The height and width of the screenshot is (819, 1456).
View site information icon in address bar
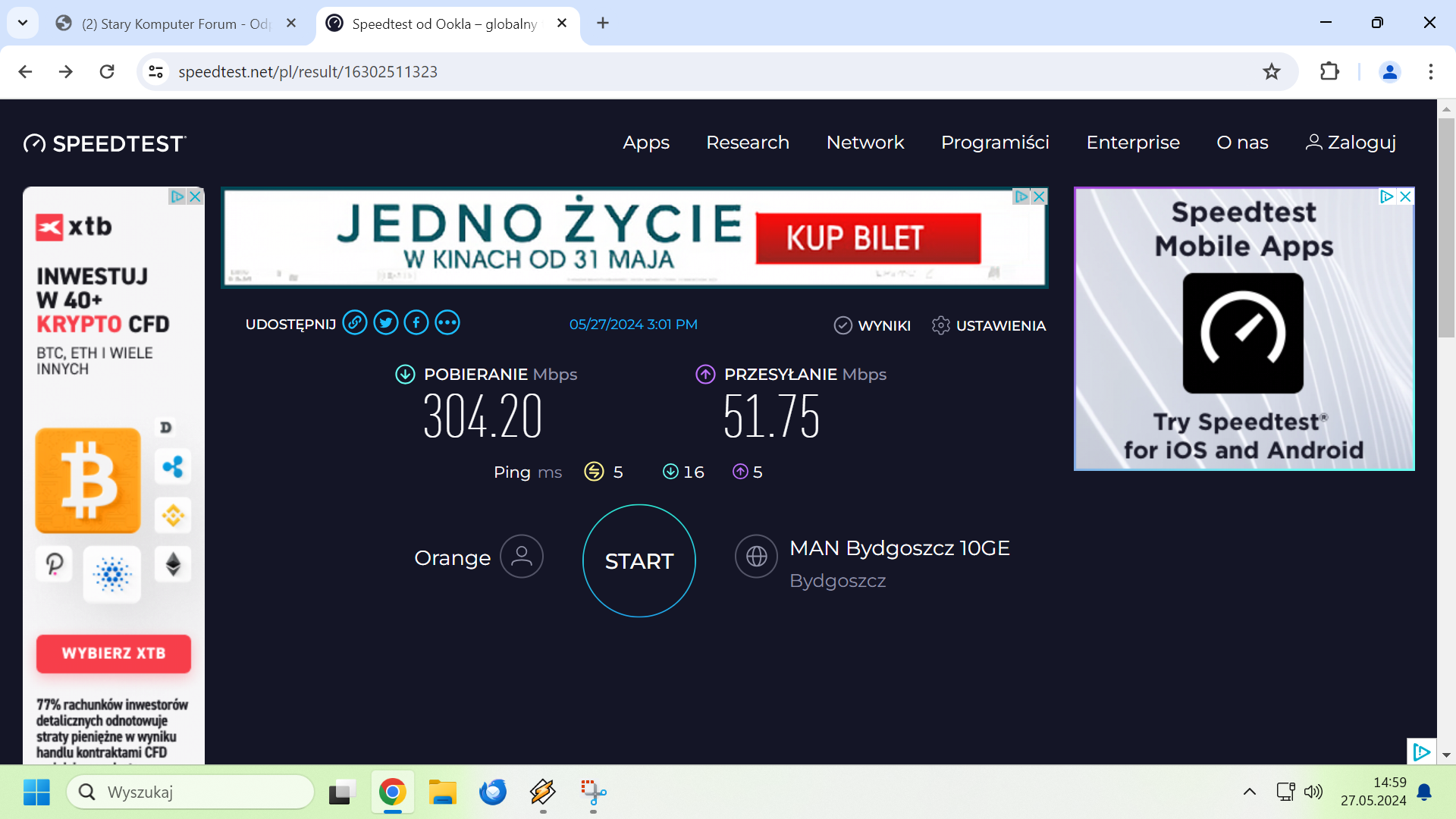[155, 71]
